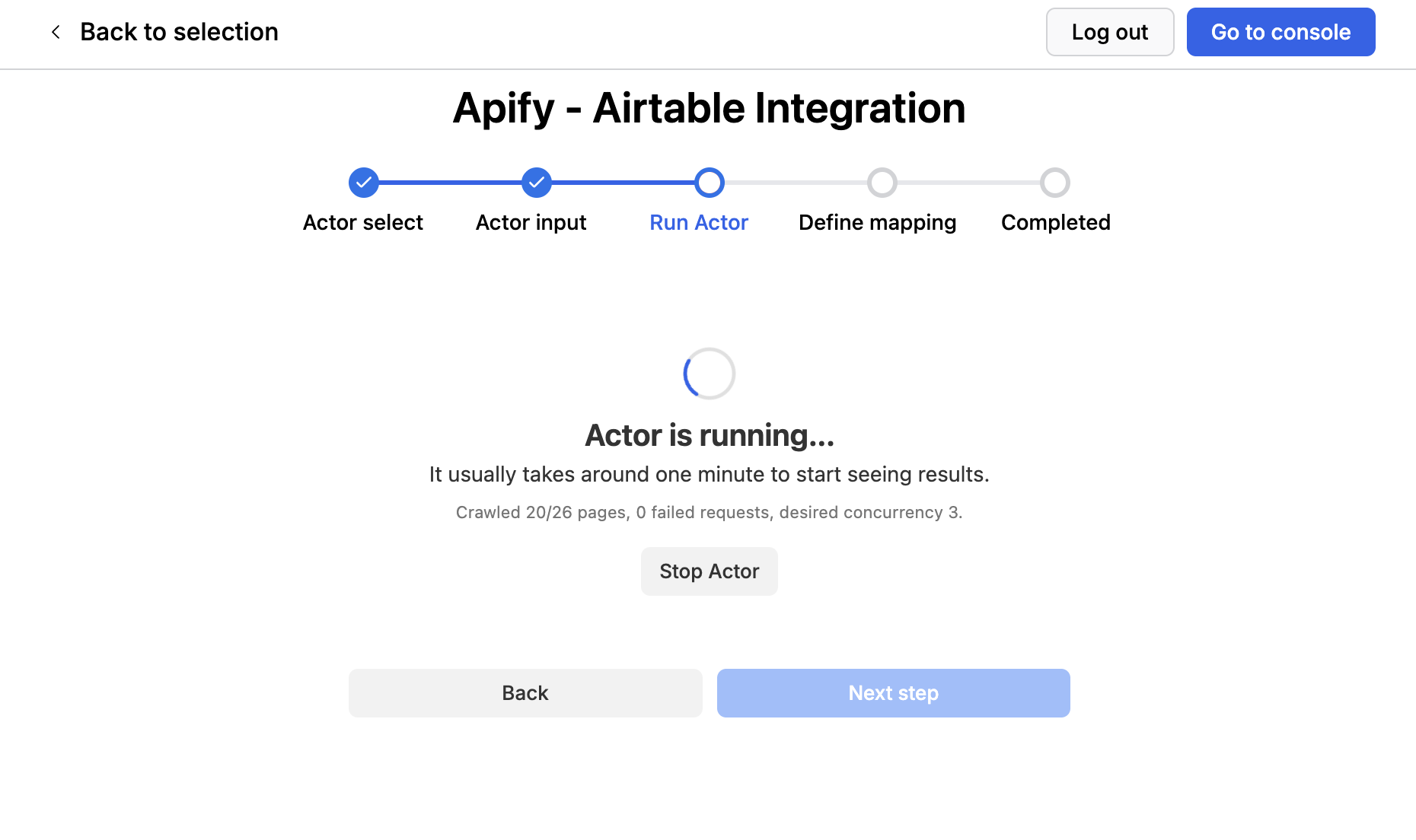Click the crawled pages status text
This screenshot has height=840, width=1416.
709,513
